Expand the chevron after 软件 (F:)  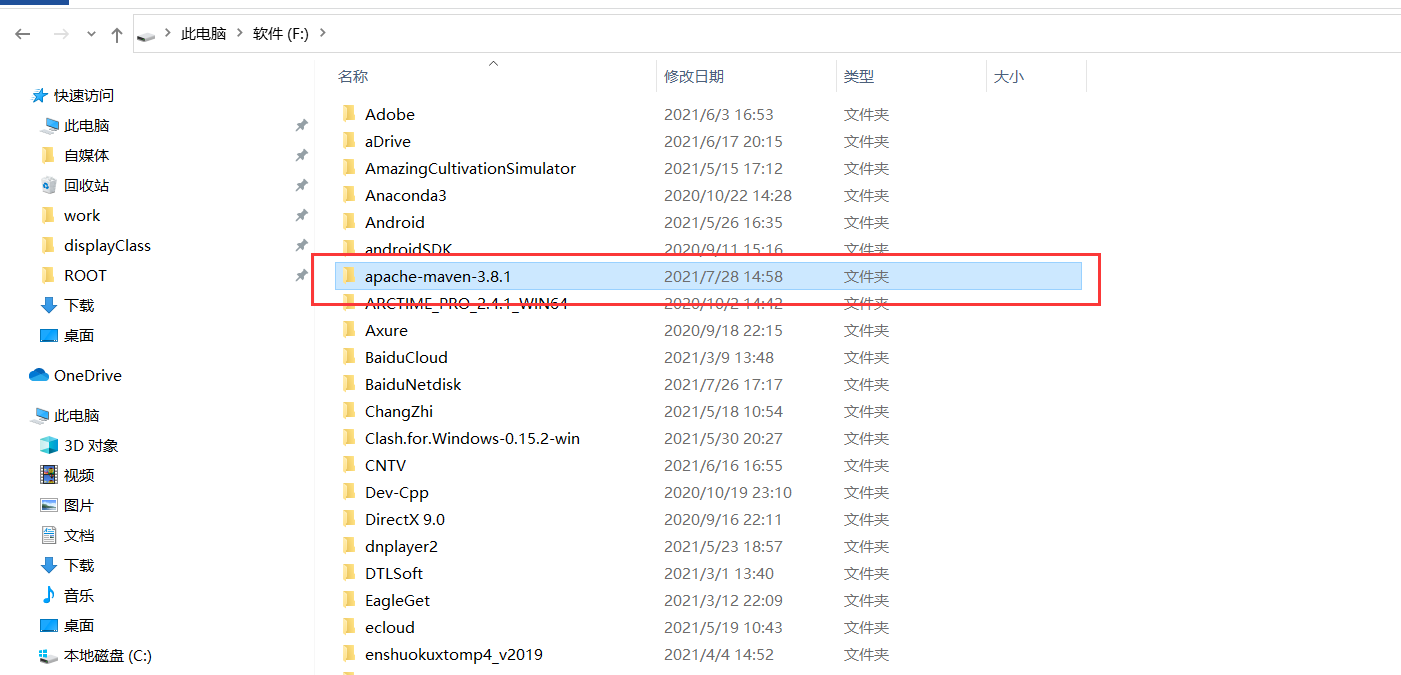pos(322,33)
